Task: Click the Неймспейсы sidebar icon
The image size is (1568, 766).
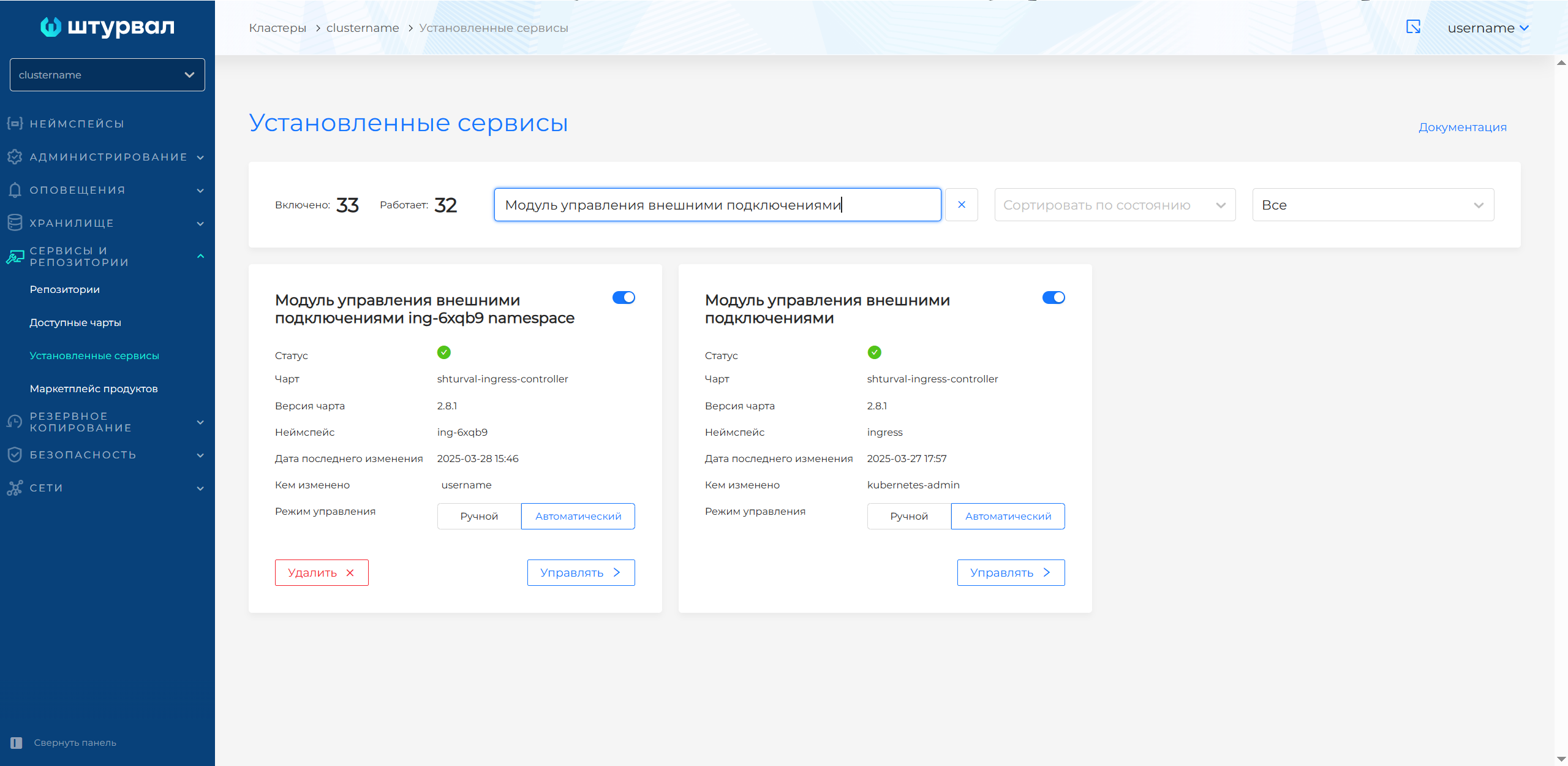Action: click(x=15, y=123)
